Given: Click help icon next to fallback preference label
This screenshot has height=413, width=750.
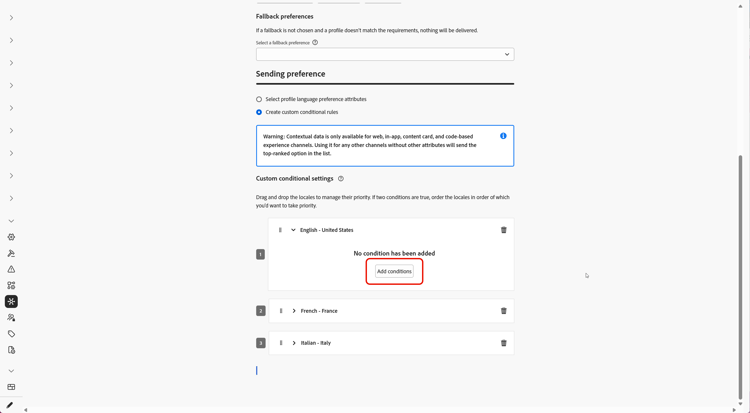Looking at the screenshot, I should pos(315,42).
